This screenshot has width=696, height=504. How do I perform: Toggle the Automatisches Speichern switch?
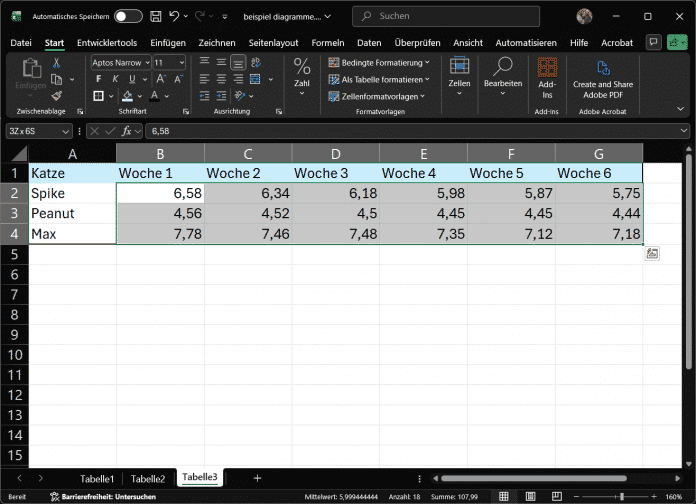(128, 16)
